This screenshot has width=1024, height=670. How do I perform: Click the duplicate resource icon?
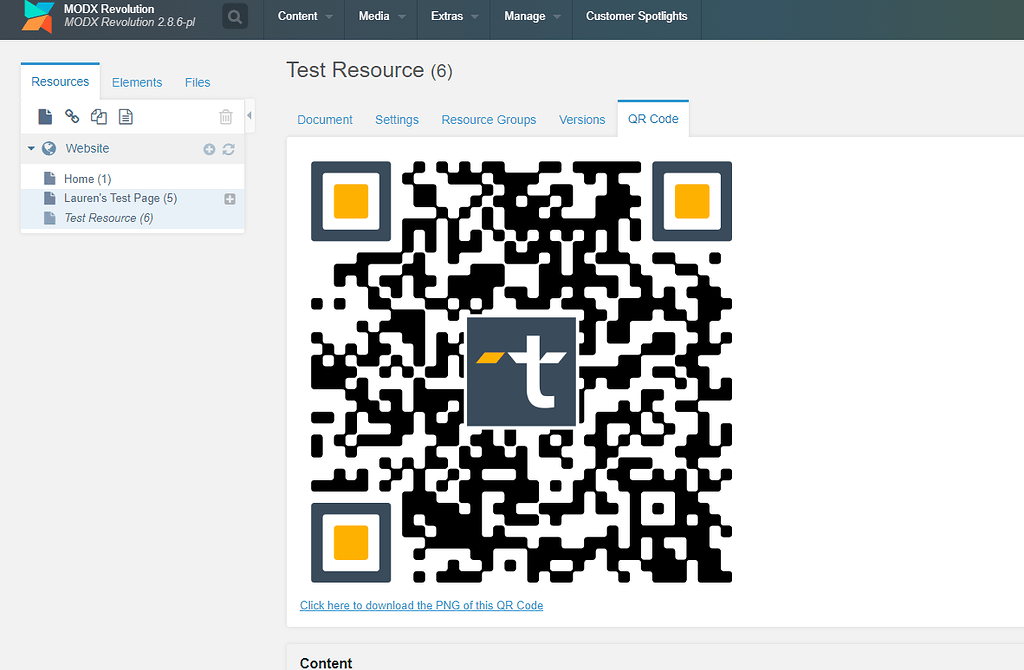[98, 116]
